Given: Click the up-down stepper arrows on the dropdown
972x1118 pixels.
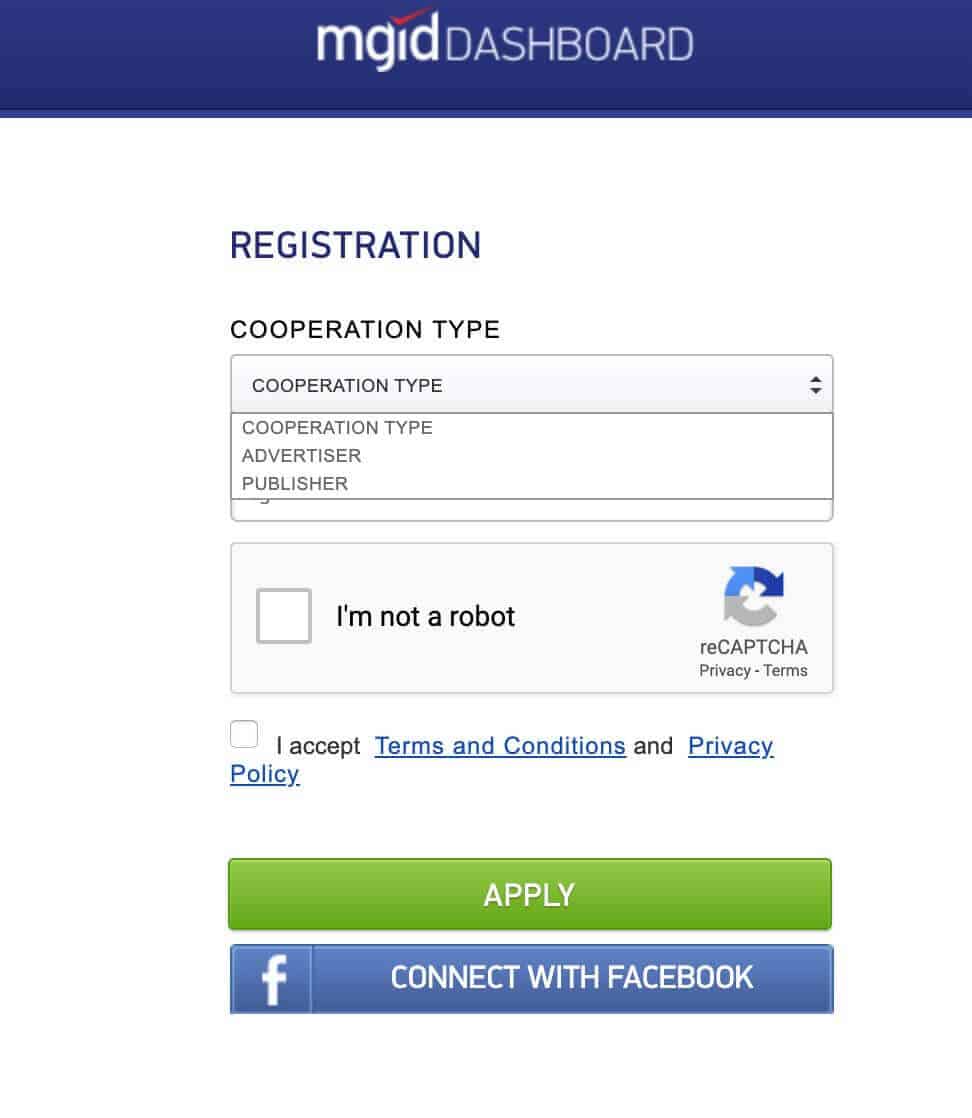Looking at the screenshot, I should click(x=815, y=383).
